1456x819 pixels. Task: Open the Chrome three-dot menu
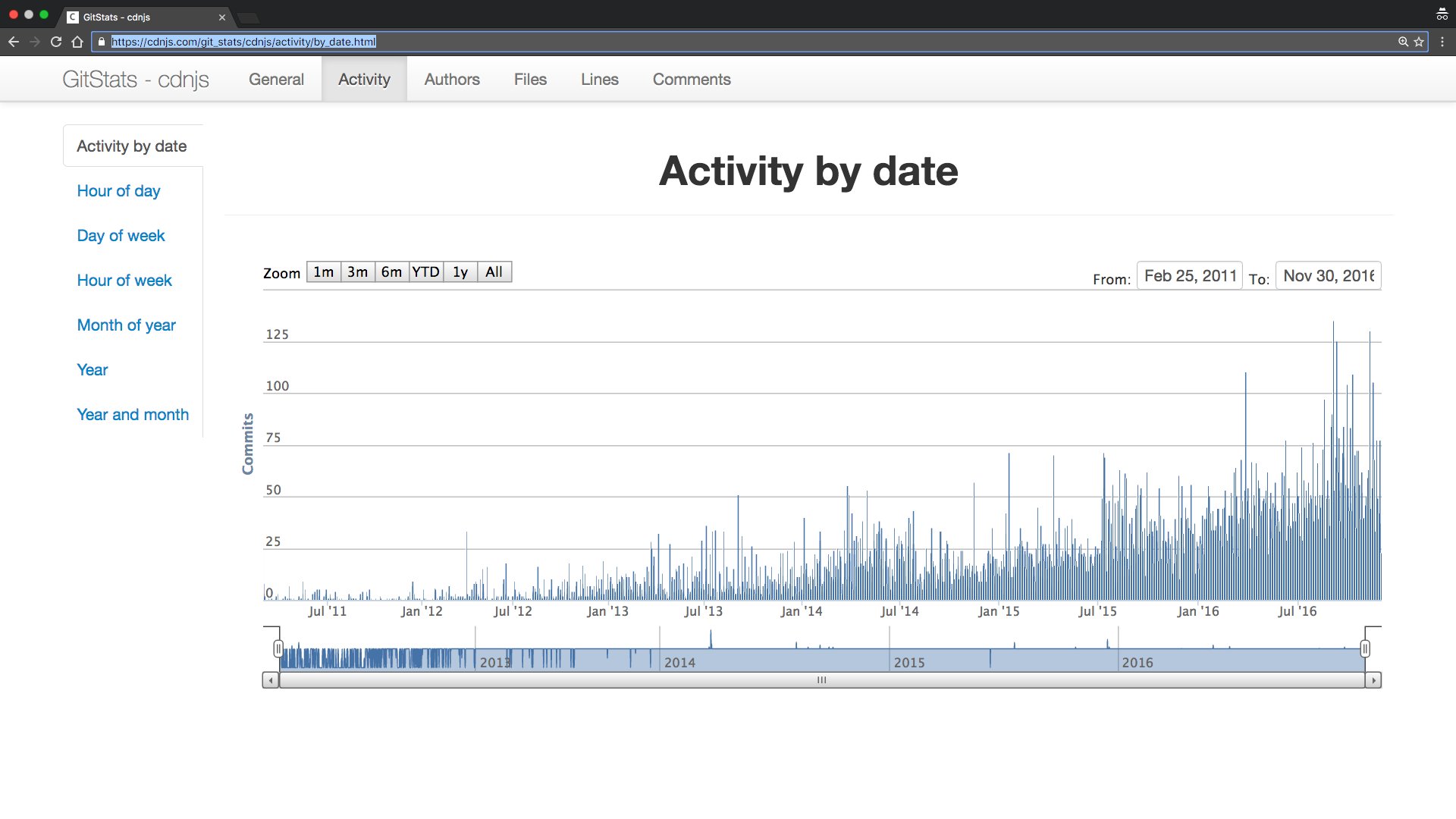click(x=1442, y=42)
